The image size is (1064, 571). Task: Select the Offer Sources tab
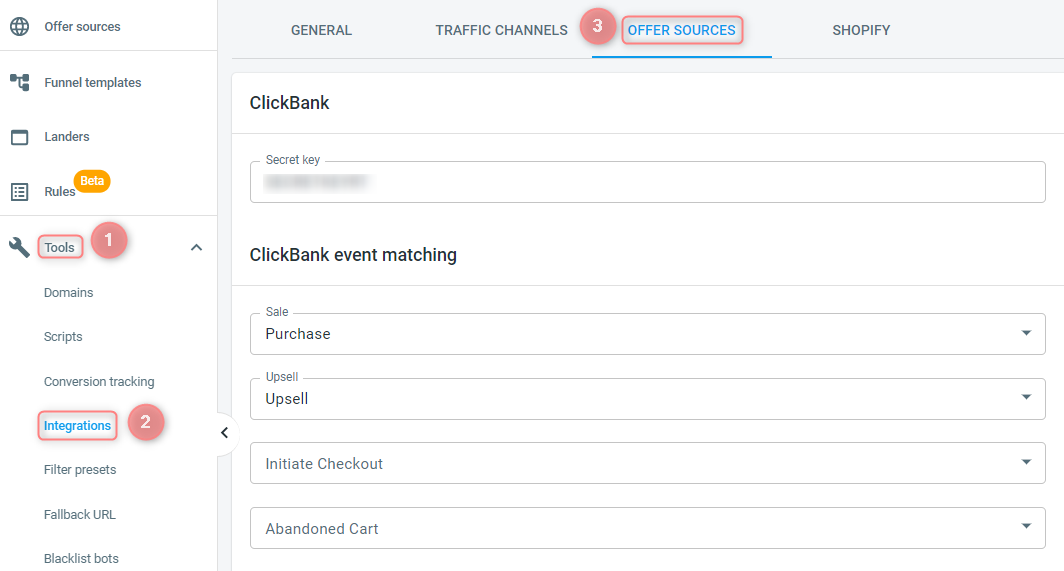[x=681, y=30]
